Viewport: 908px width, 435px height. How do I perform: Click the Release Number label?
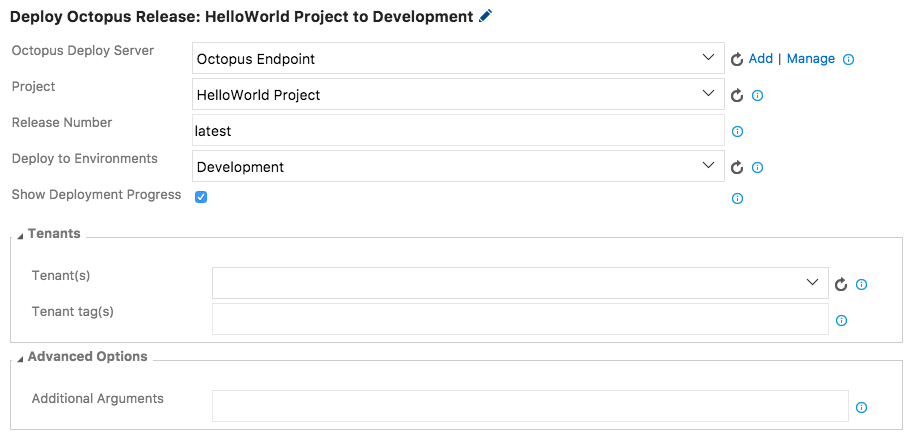[62, 122]
